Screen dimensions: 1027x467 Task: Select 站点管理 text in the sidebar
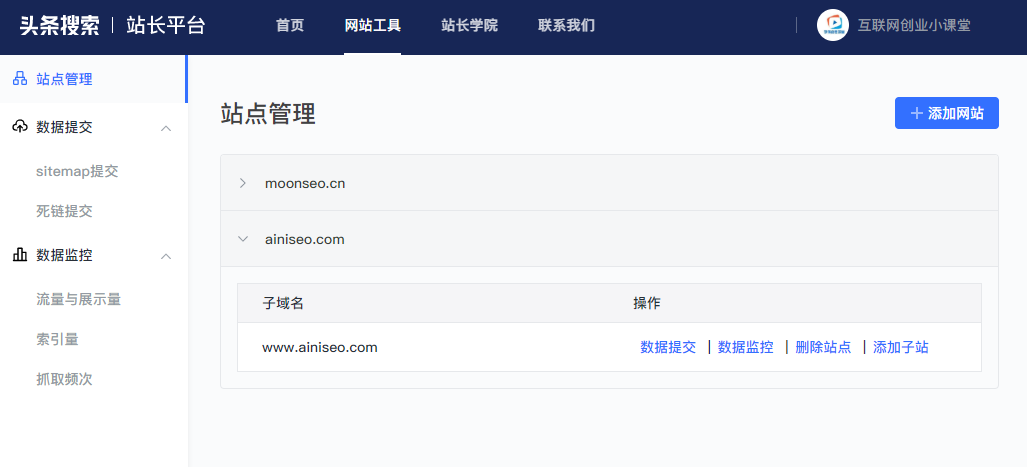coord(64,79)
